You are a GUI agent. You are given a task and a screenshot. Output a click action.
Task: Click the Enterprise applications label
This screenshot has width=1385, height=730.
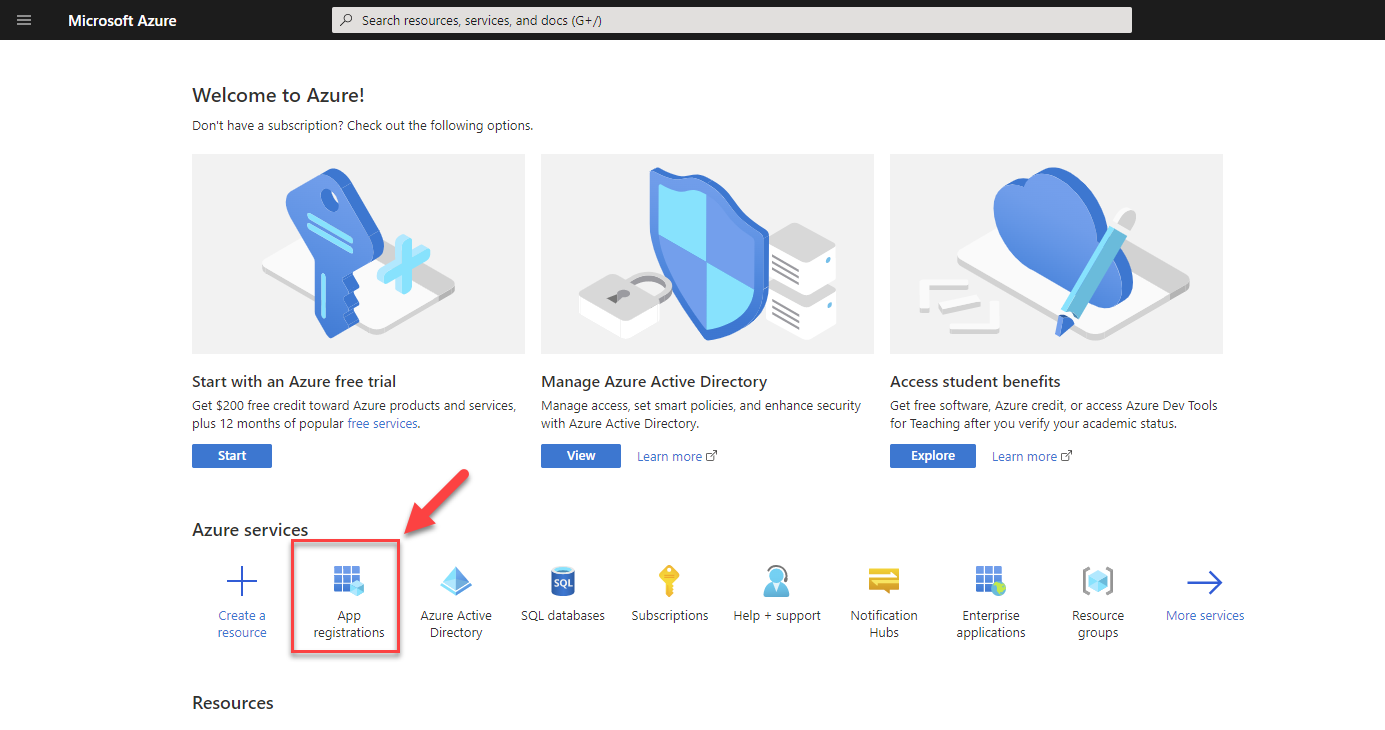click(991, 624)
